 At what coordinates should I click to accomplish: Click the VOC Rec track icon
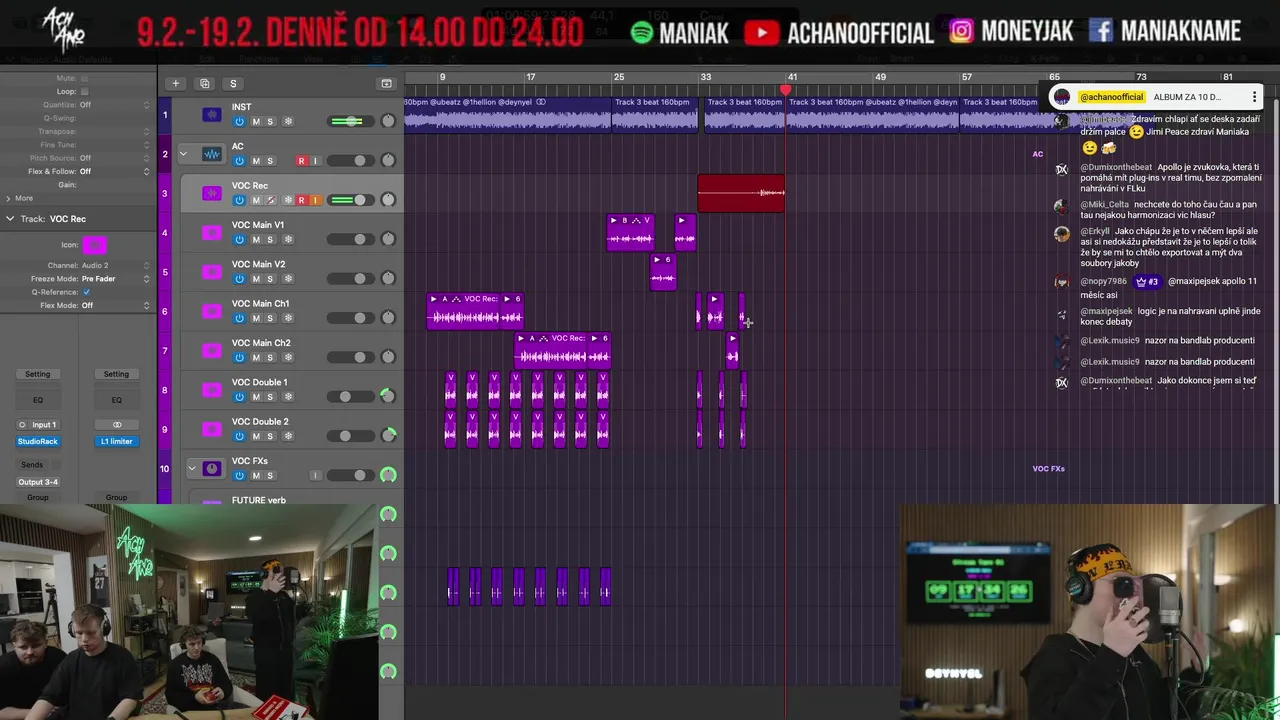(x=212, y=193)
